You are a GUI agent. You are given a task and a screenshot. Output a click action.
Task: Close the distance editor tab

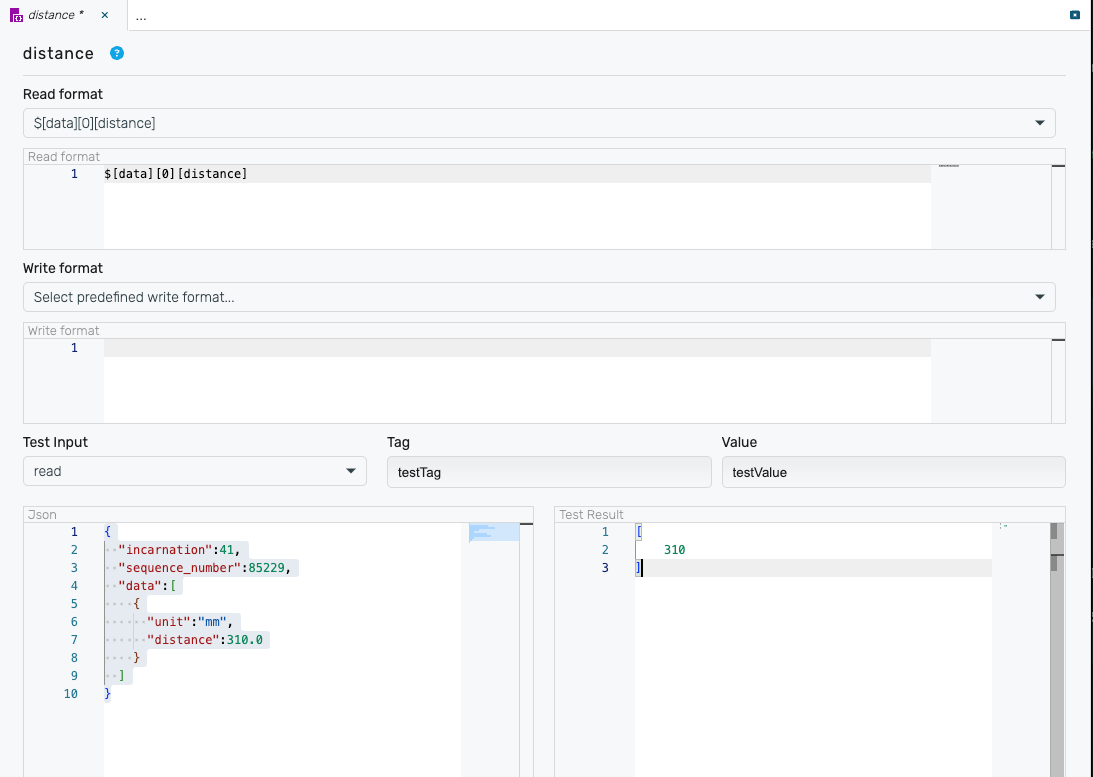[104, 15]
